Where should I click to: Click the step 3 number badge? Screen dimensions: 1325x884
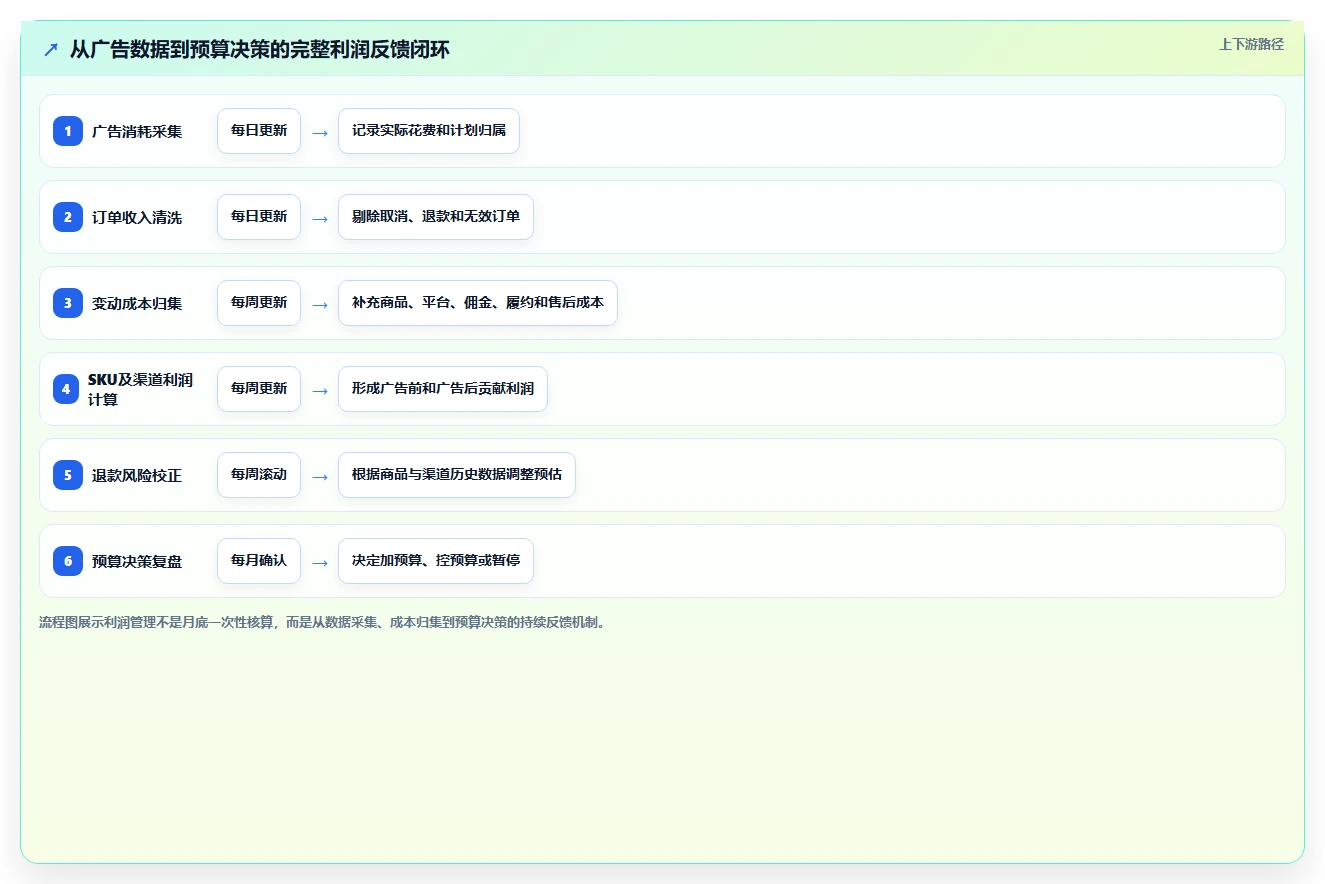click(68, 302)
